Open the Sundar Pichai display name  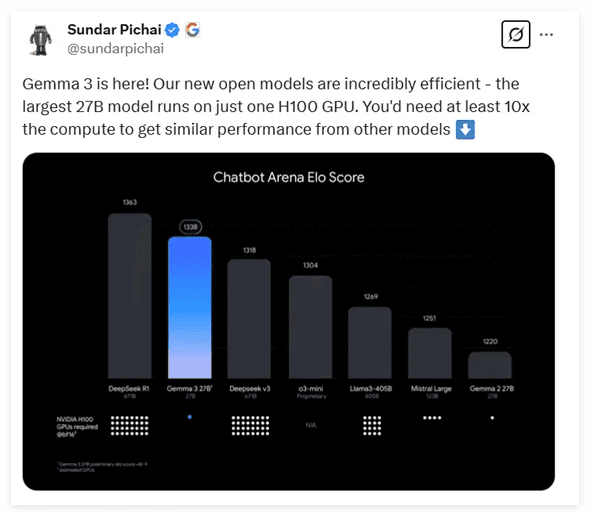pos(114,30)
